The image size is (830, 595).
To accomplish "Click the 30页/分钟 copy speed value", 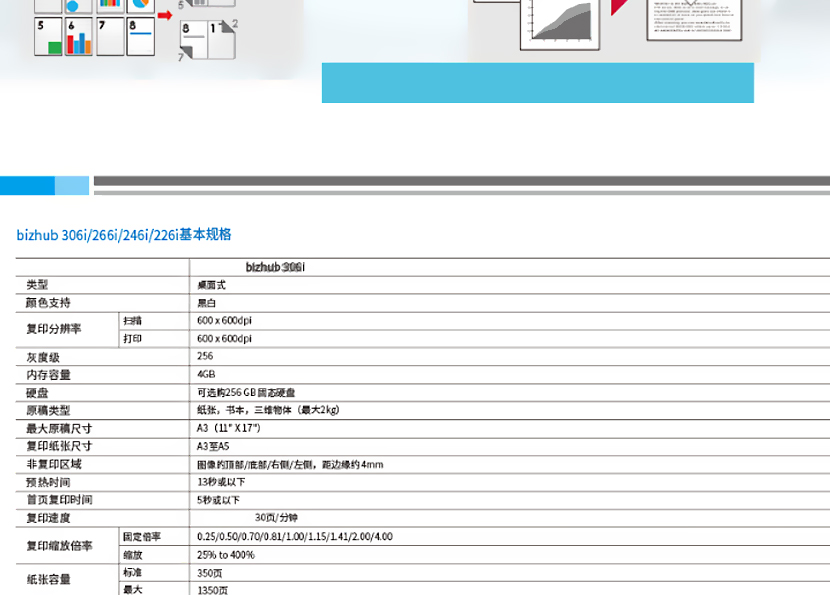I will [276, 518].
